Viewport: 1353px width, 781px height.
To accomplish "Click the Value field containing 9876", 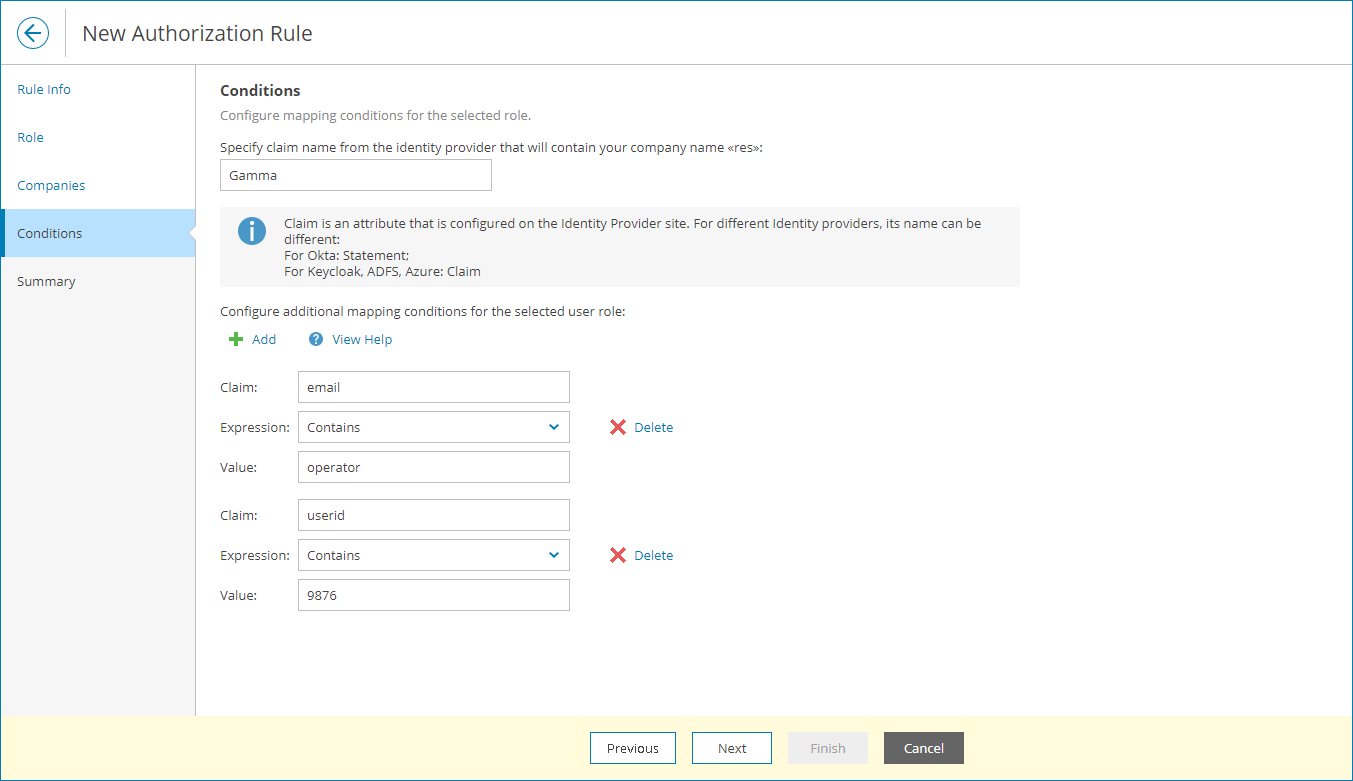I will pos(434,595).
